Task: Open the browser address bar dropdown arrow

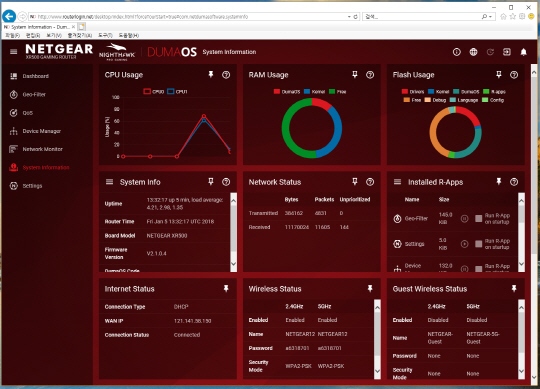Action: point(349,17)
